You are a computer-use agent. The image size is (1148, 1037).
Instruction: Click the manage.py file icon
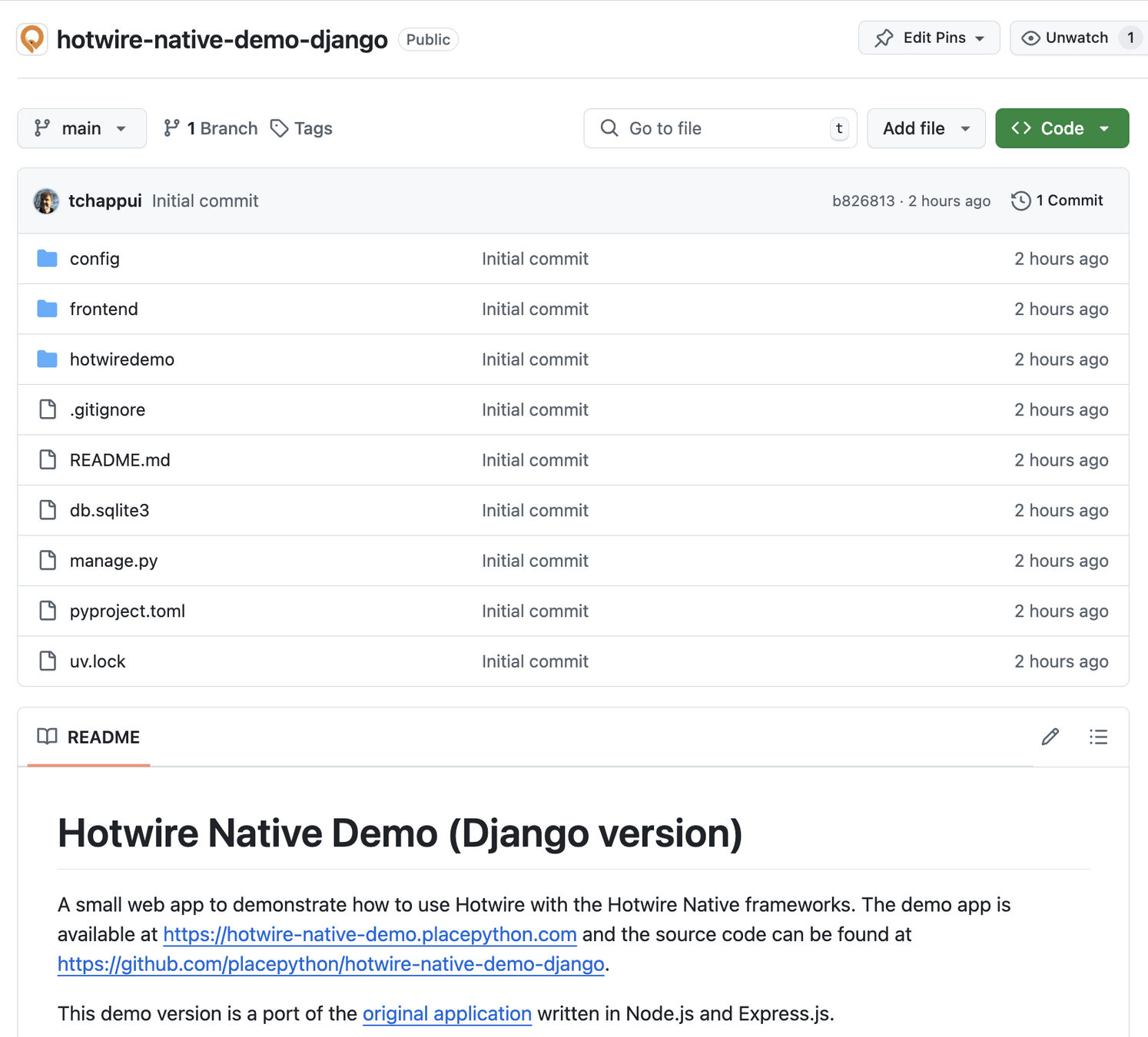(48, 561)
